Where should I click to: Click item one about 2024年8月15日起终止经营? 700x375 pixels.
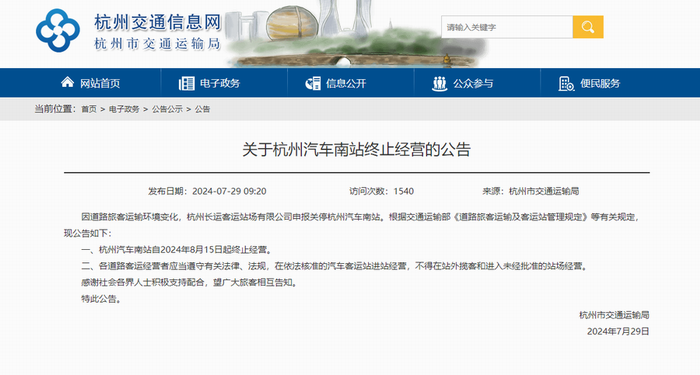[x=176, y=250]
